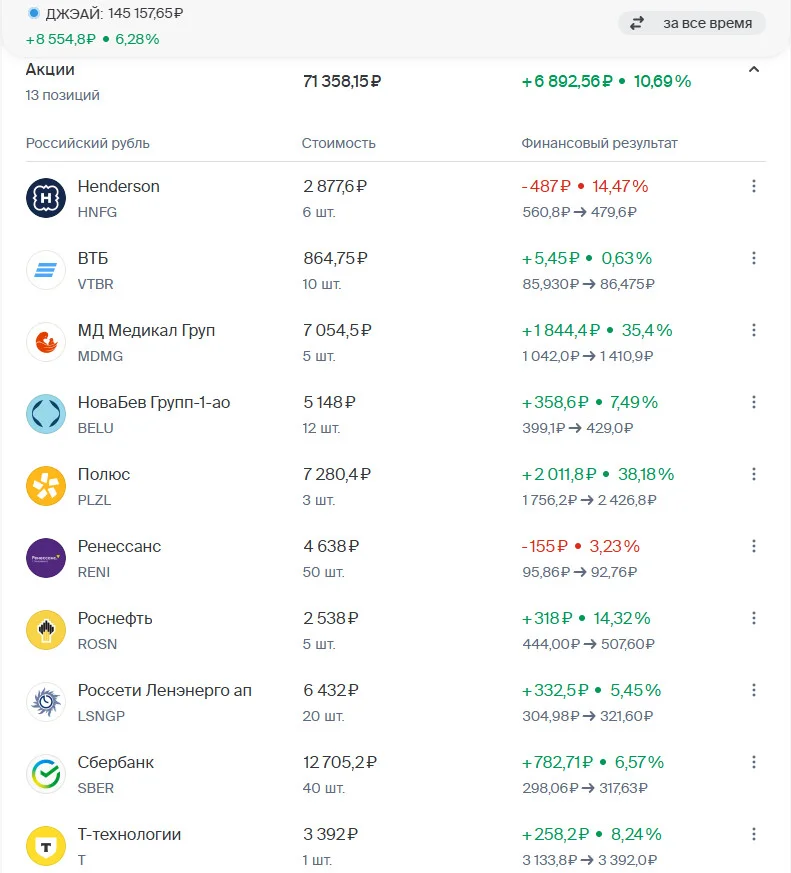Click МД Медикал gain +1 844,4 ₽

click(561, 331)
